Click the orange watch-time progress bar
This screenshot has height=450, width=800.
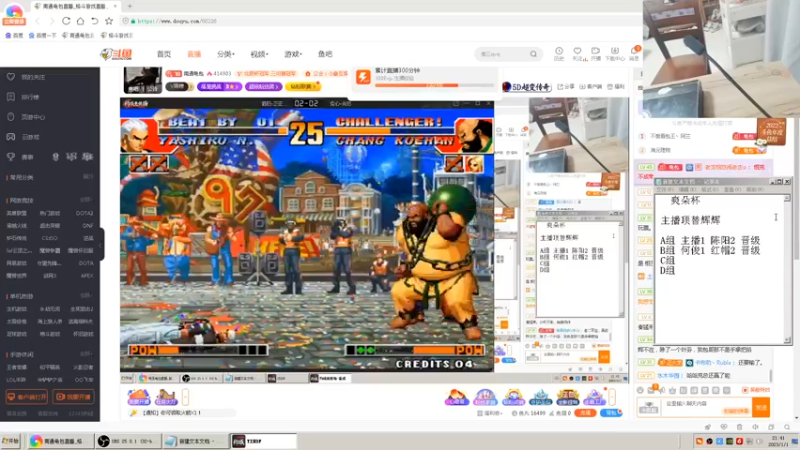pyautogui.click(x=434, y=86)
